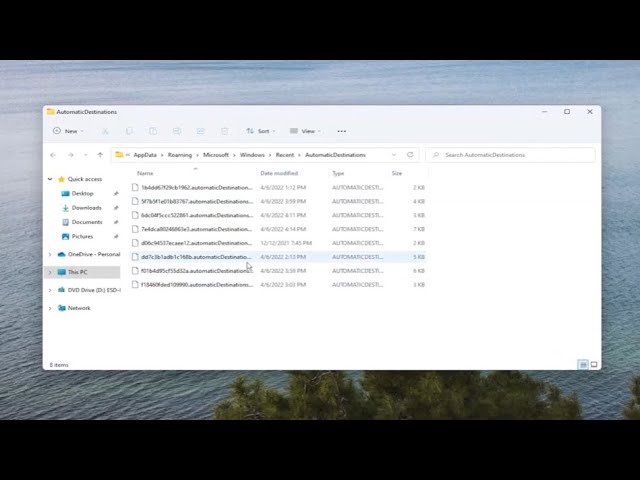
Task: Select Downloads in Quick access
Action: coord(87,208)
